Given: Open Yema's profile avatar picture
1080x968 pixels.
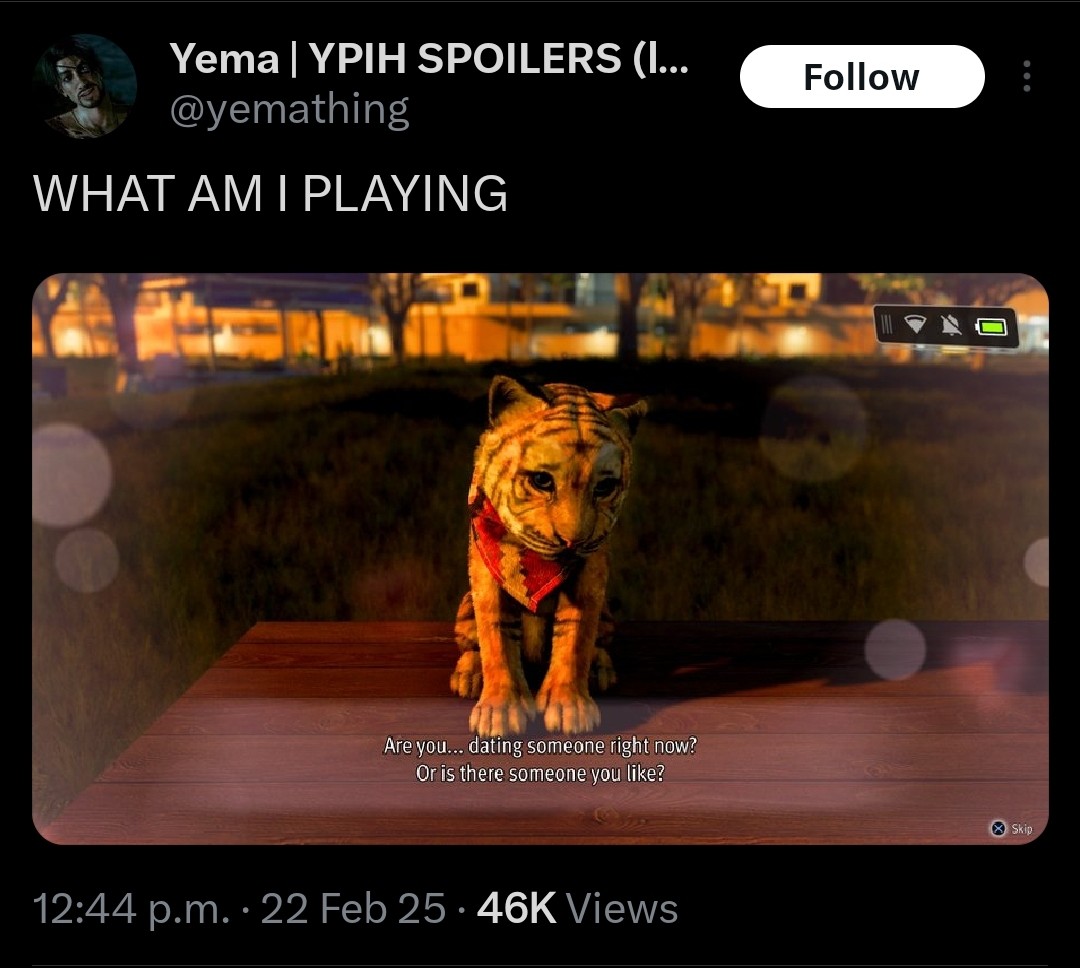Looking at the screenshot, I should pyautogui.click(x=85, y=86).
